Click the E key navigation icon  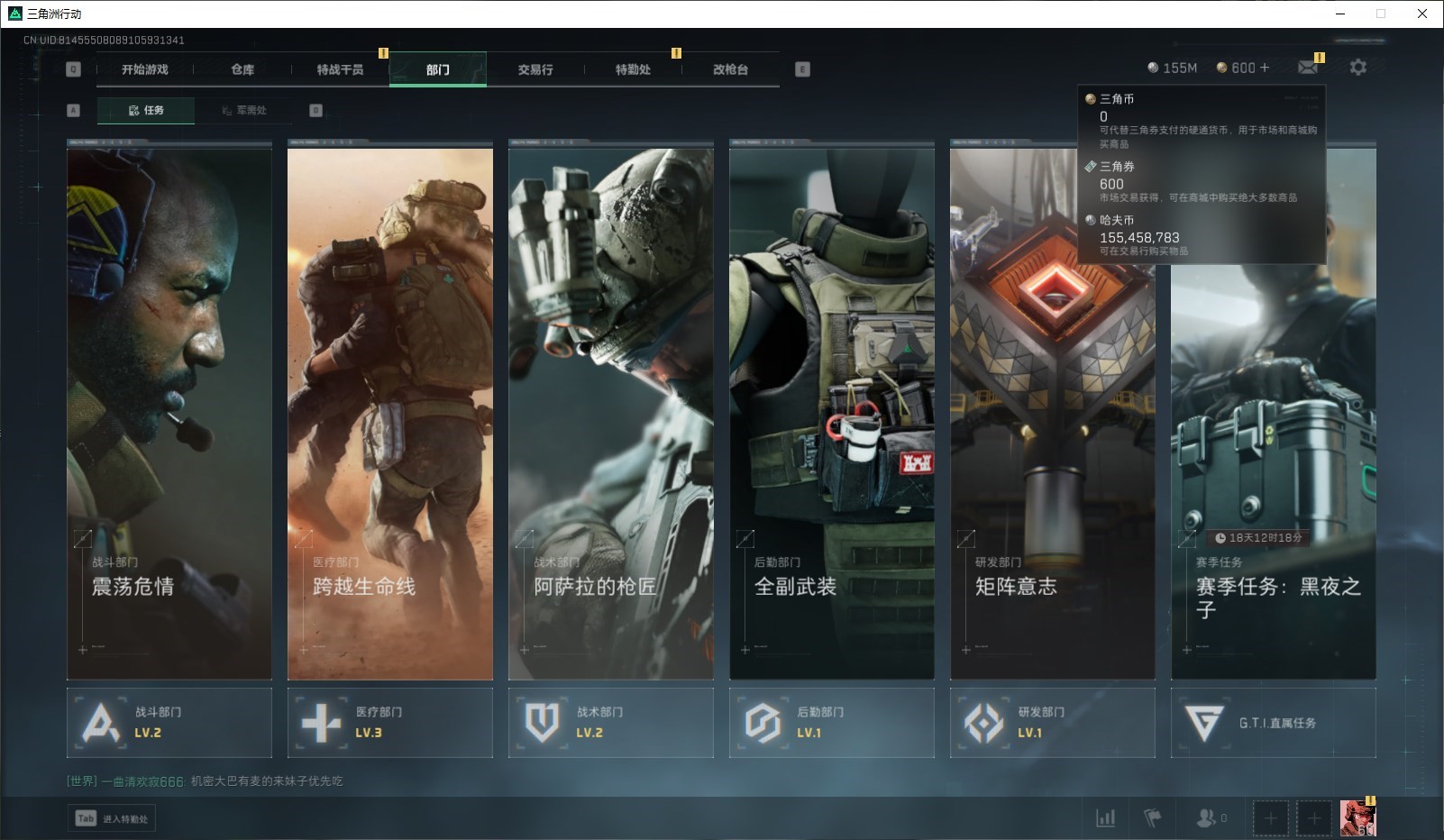pos(803,69)
